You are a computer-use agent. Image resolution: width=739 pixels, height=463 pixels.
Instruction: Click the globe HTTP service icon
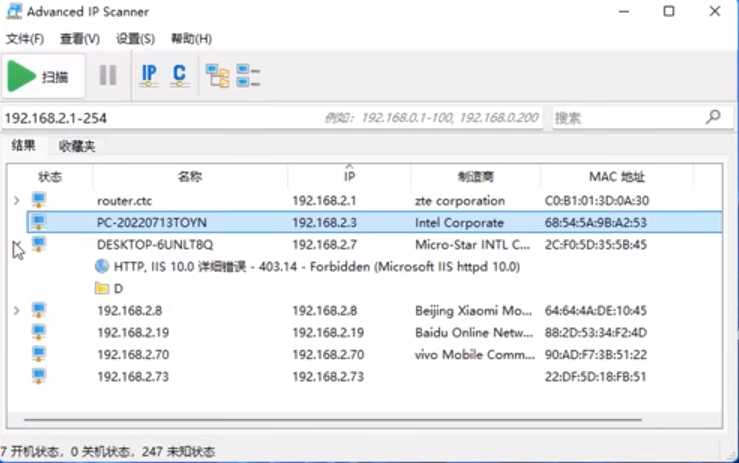click(x=102, y=266)
